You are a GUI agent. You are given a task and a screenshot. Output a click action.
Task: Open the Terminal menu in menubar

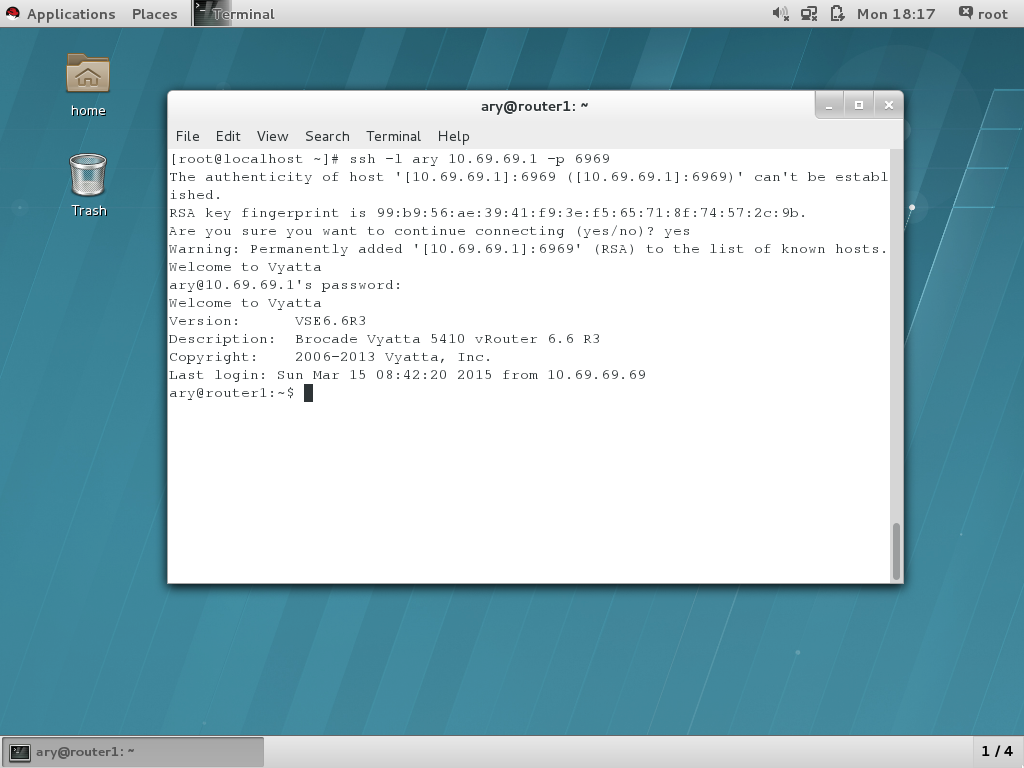393,136
